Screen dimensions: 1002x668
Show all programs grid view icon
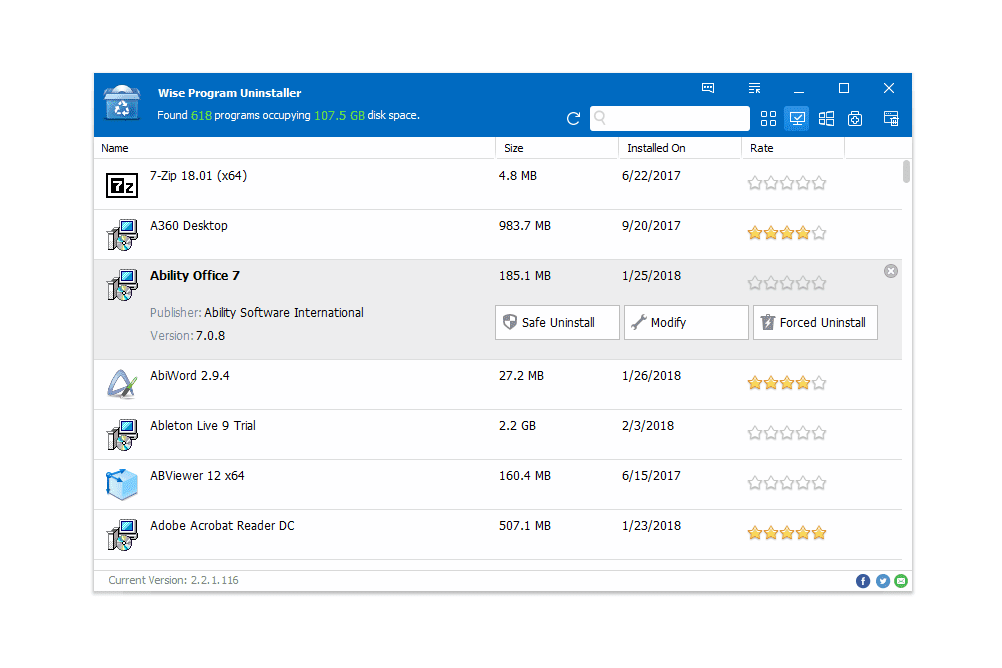(768, 119)
